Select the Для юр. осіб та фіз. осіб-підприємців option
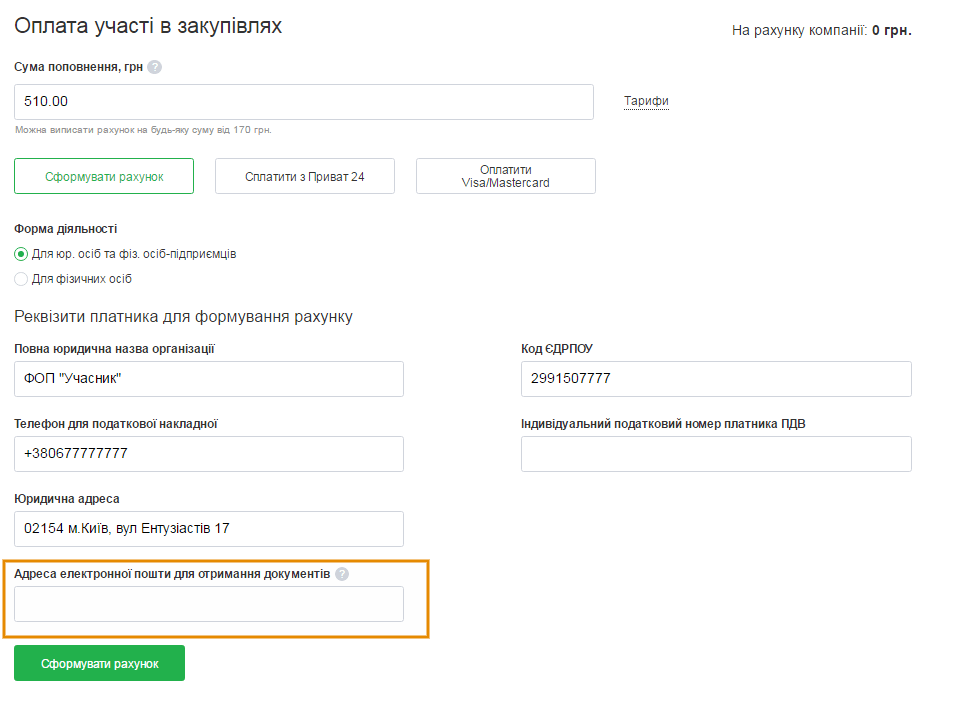 (x=21, y=254)
